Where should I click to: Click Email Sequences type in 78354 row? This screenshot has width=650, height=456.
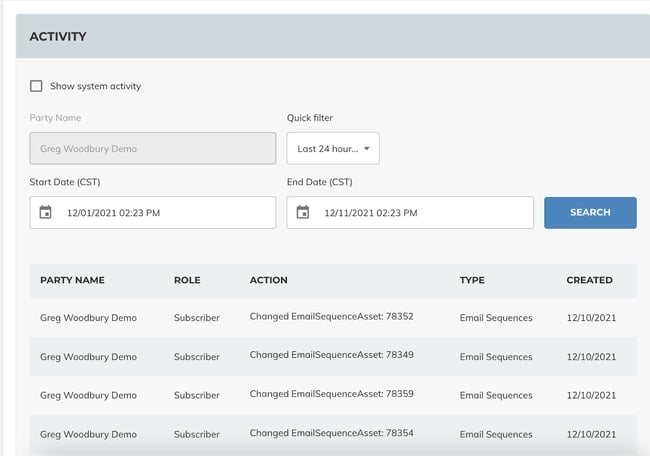496,434
